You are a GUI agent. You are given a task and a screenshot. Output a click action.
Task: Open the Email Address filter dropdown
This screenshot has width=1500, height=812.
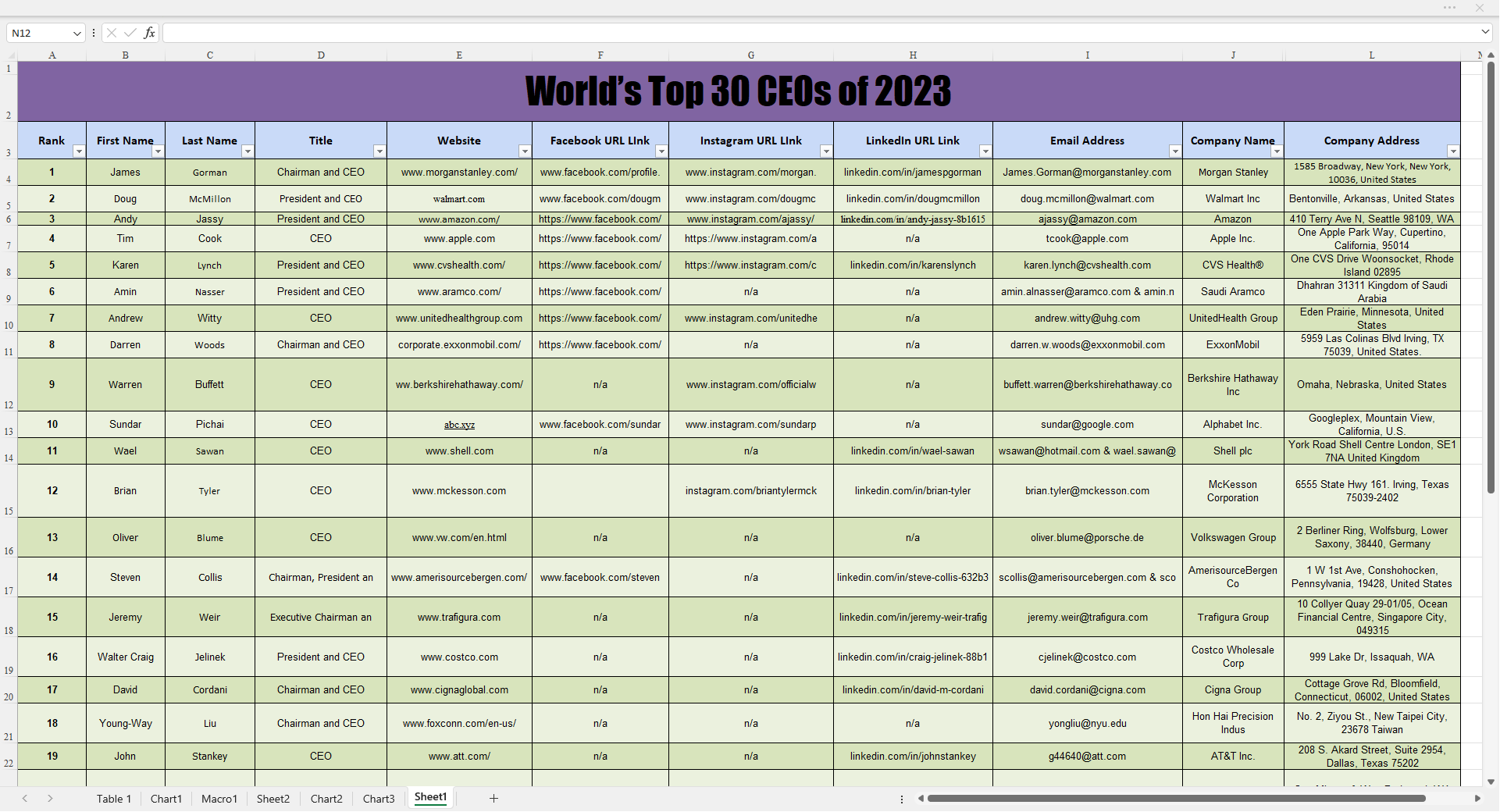1175,151
